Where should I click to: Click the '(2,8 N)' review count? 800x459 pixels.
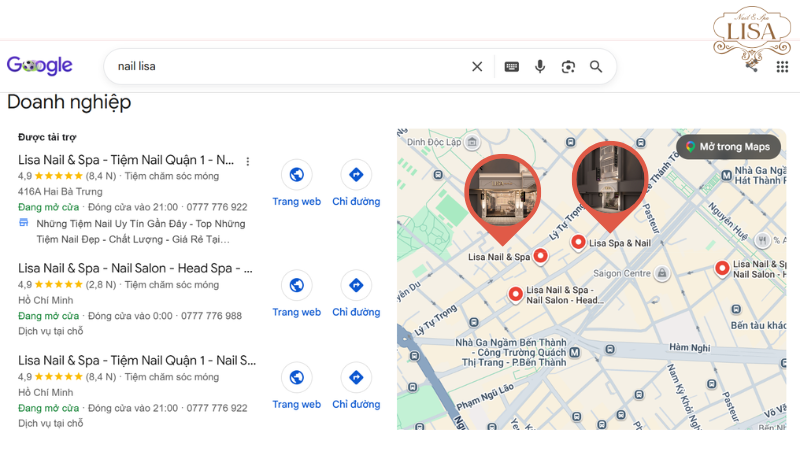101,285
